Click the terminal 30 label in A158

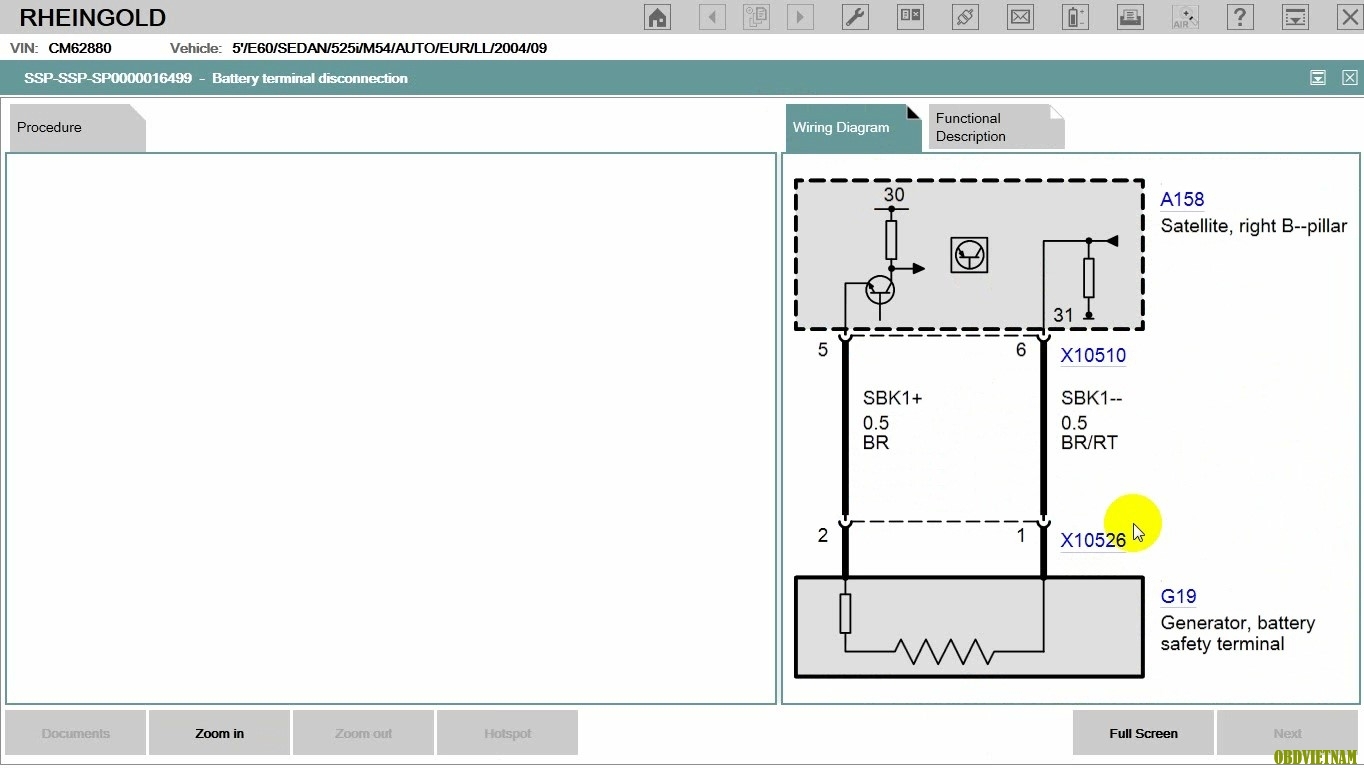point(893,195)
